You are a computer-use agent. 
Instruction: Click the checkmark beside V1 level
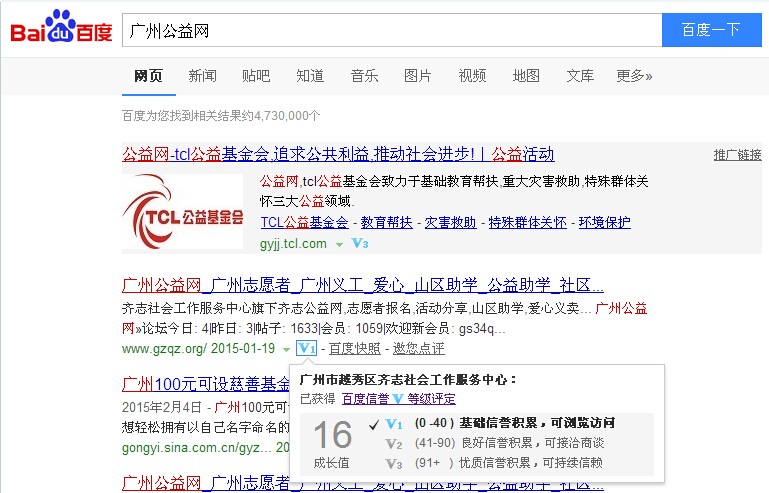(x=374, y=424)
